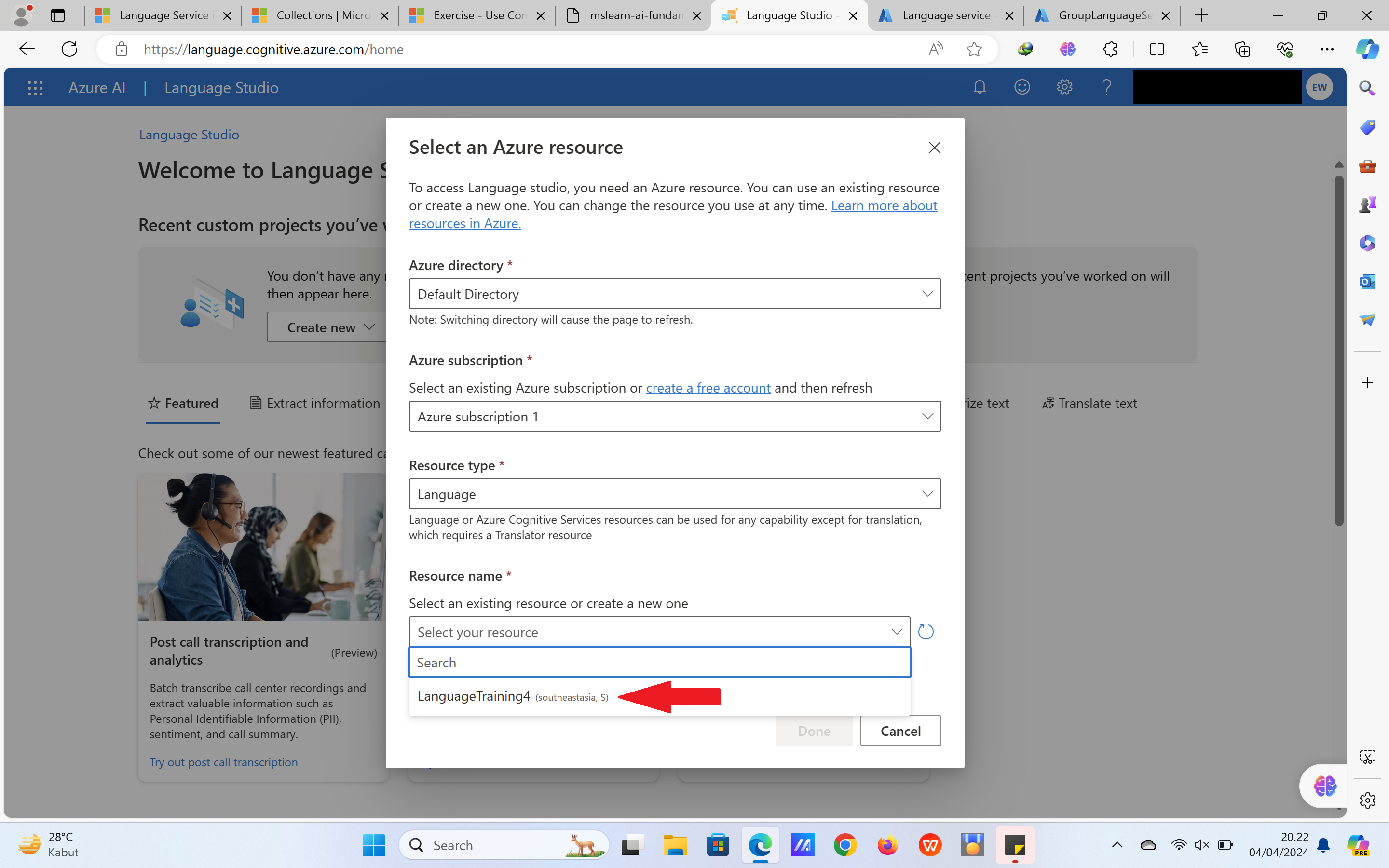The width and height of the screenshot is (1389, 868).
Task: Open the Tools briefcase sidebar icon
Action: (x=1367, y=166)
